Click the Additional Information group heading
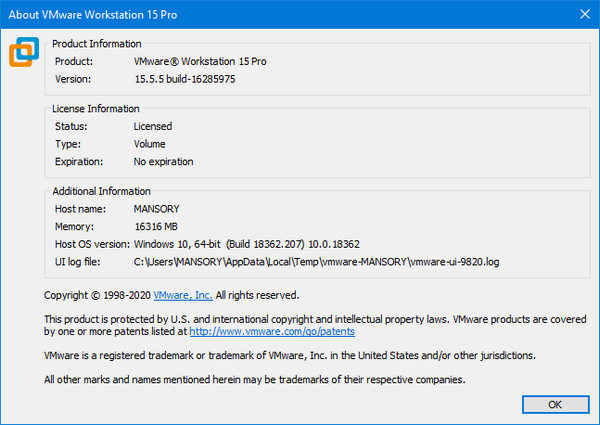Image resolution: width=600 pixels, height=425 pixels. (101, 191)
